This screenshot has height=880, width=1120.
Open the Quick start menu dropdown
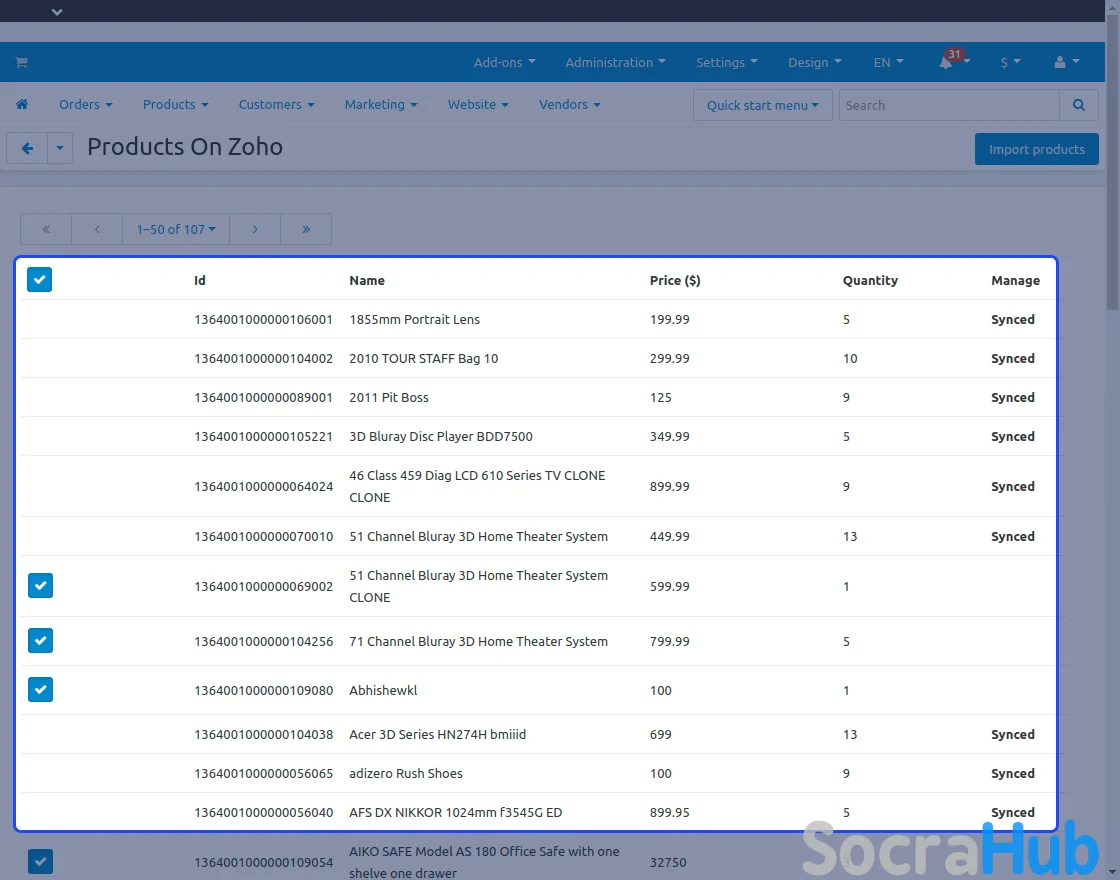pos(762,105)
